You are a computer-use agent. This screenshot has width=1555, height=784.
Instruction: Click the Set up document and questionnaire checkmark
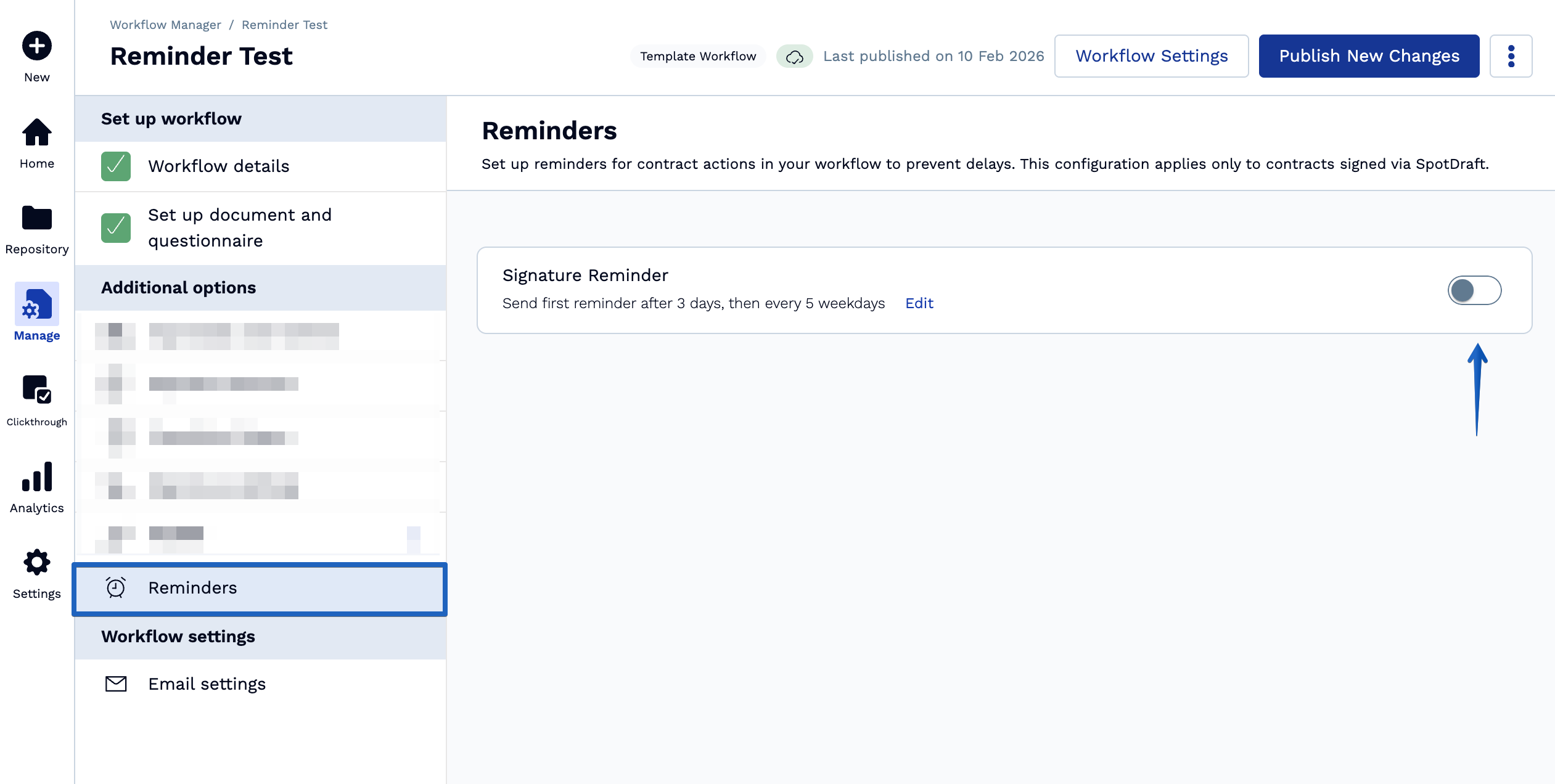(115, 227)
